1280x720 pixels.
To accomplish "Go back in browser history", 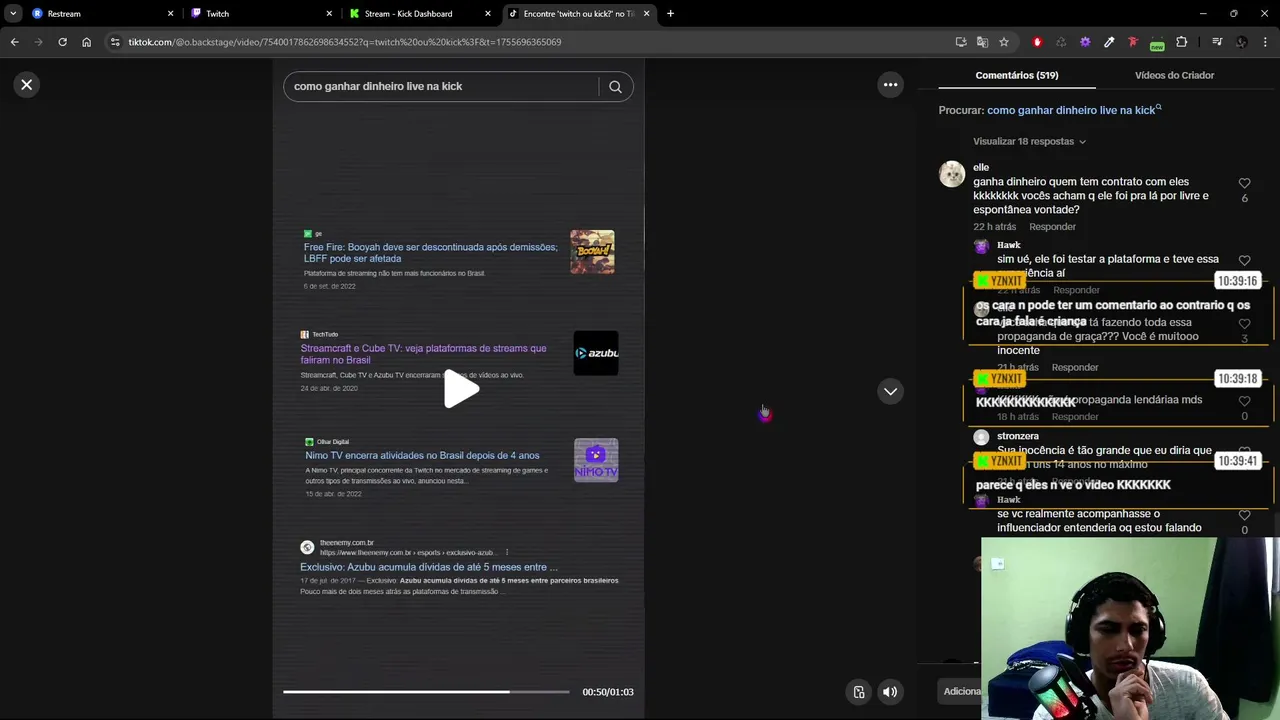I will tap(14, 42).
